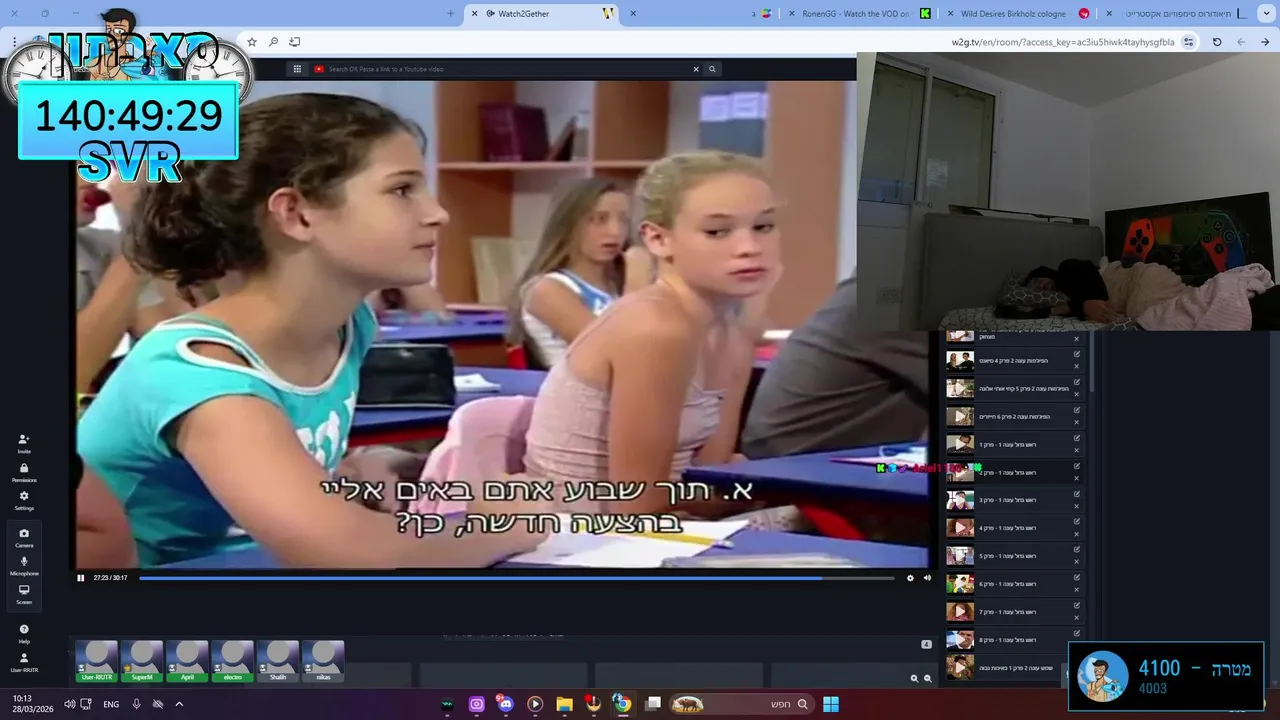1280x720 pixels.
Task: Toggle Camera in the sidebar
Action: click(24, 538)
